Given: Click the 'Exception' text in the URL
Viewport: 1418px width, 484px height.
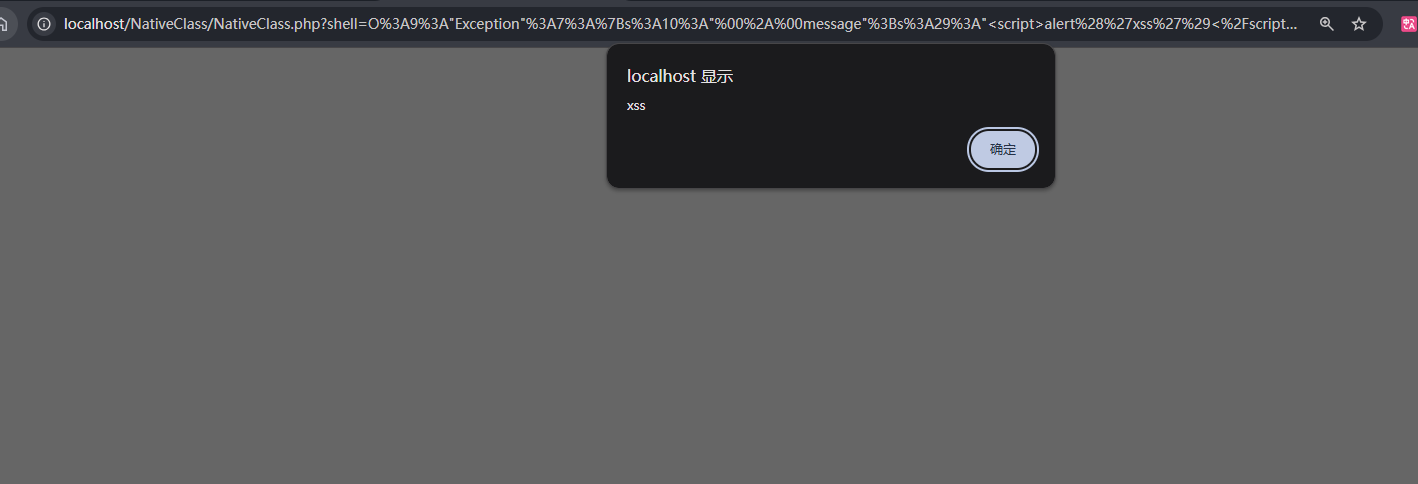Looking at the screenshot, I should (x=485, y=24).
